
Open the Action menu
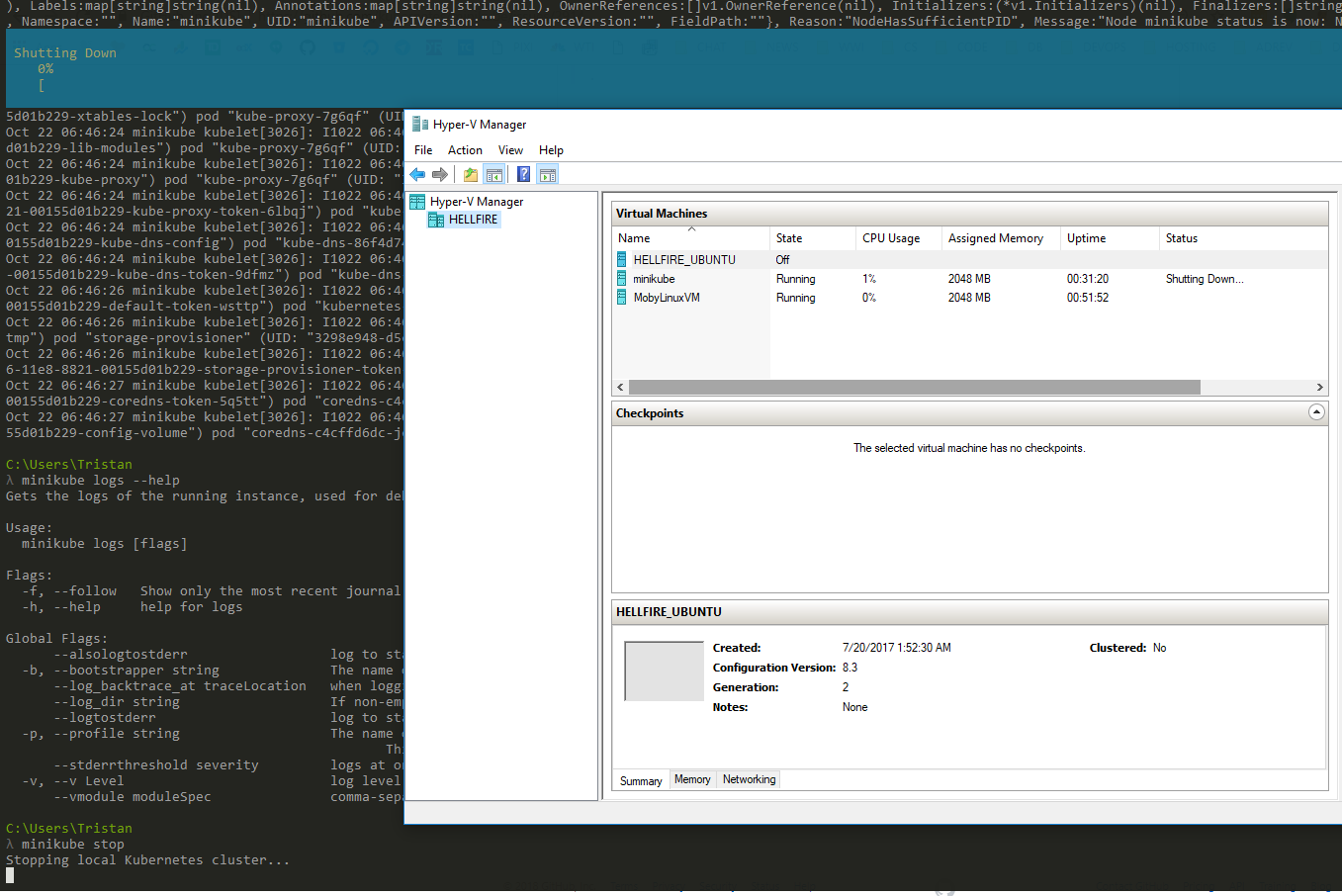click(465, 150)
